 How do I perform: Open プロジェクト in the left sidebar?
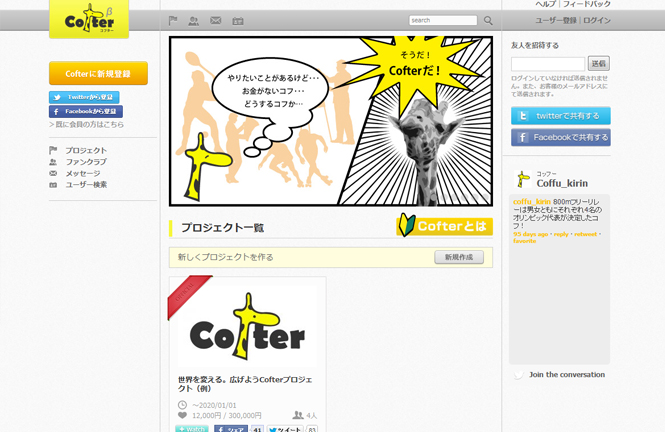(x=86, y=150)
